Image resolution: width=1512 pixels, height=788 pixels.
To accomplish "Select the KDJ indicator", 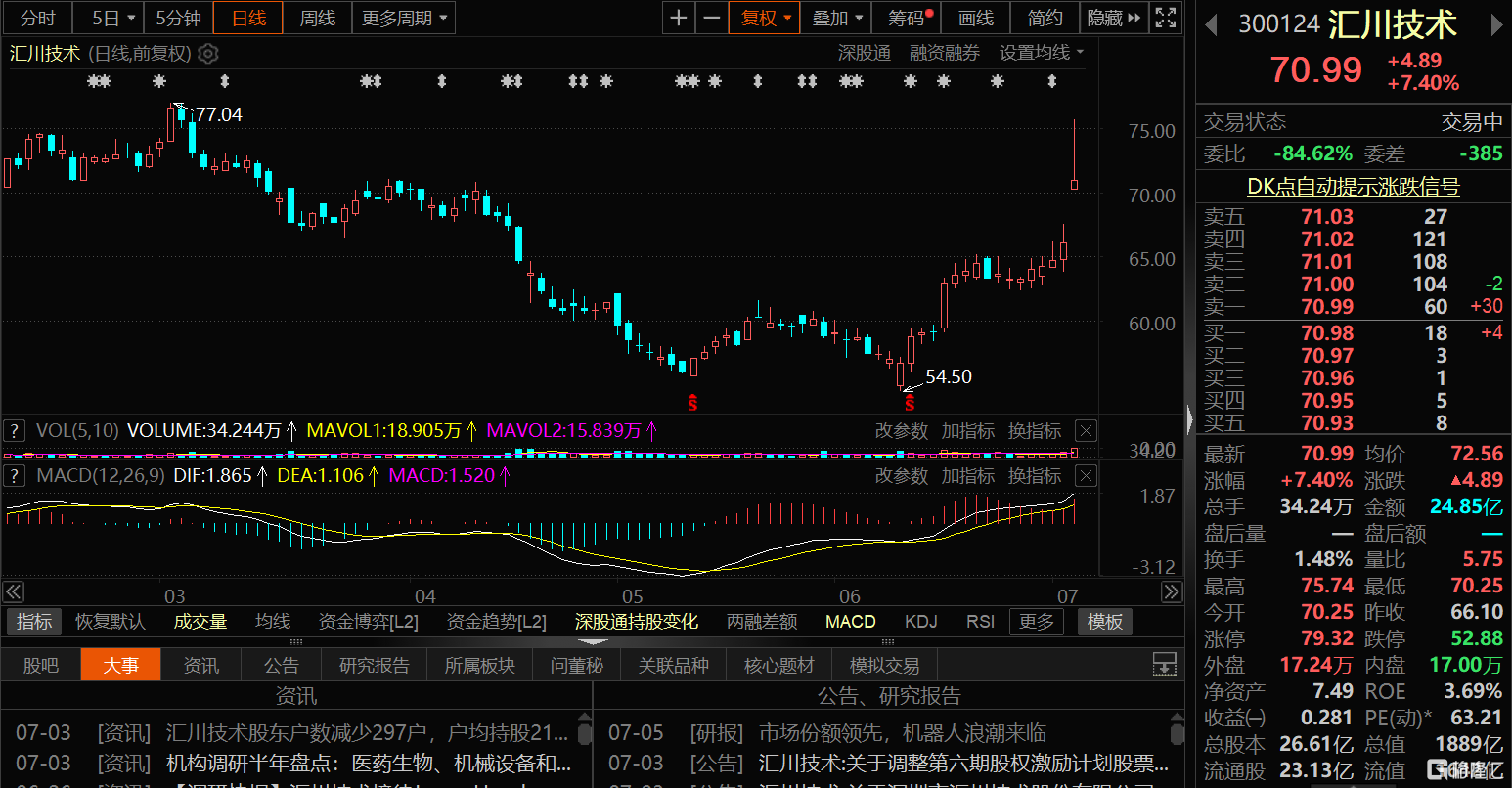I will (920, 621).
